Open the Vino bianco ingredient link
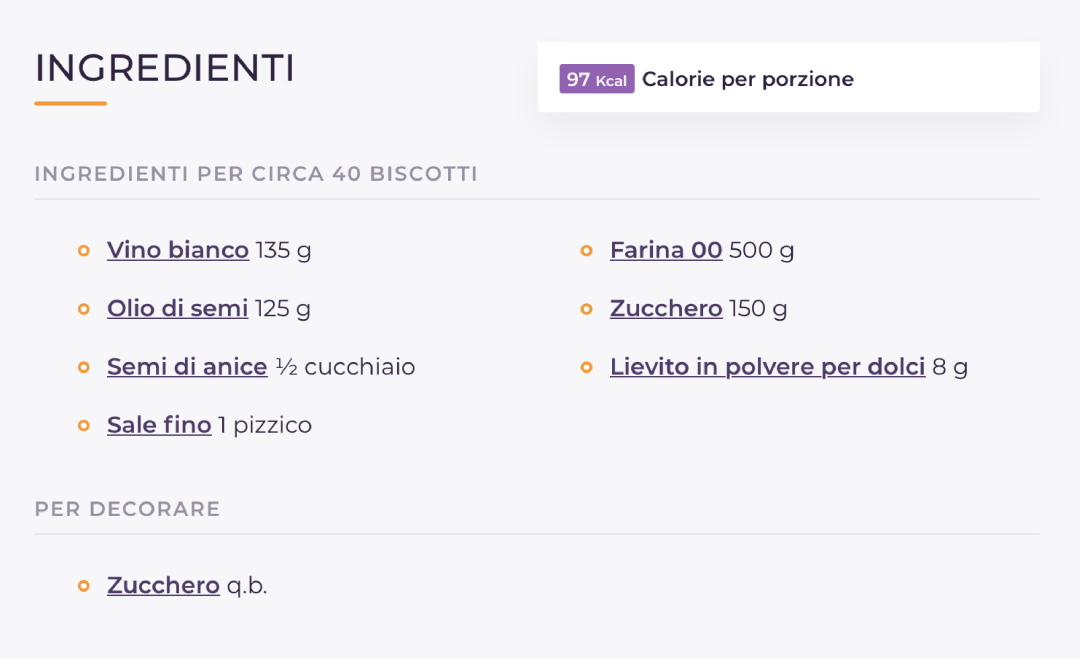 pos(178,250)
